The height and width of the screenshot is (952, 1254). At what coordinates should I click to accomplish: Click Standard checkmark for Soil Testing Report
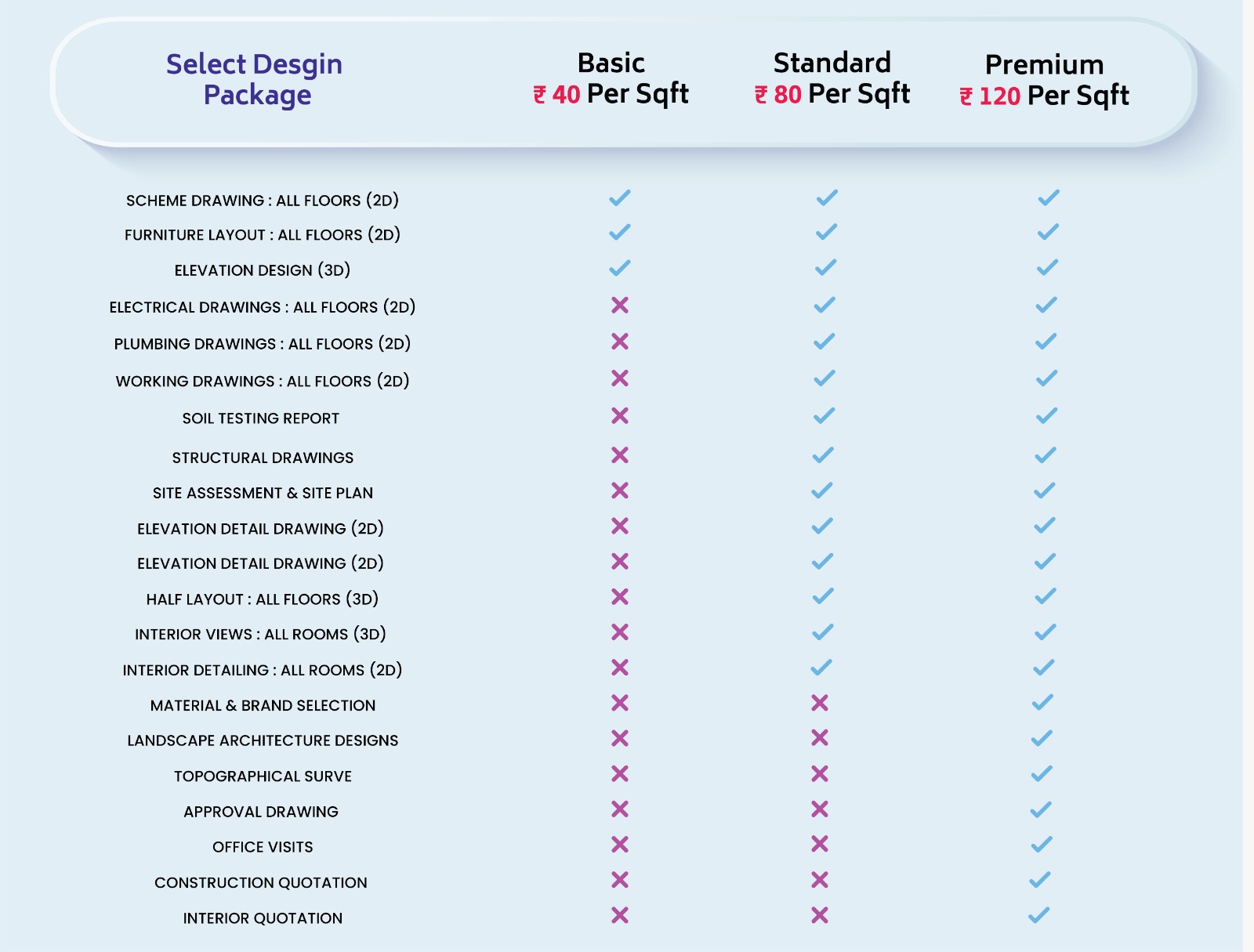[x=824, y=415]
